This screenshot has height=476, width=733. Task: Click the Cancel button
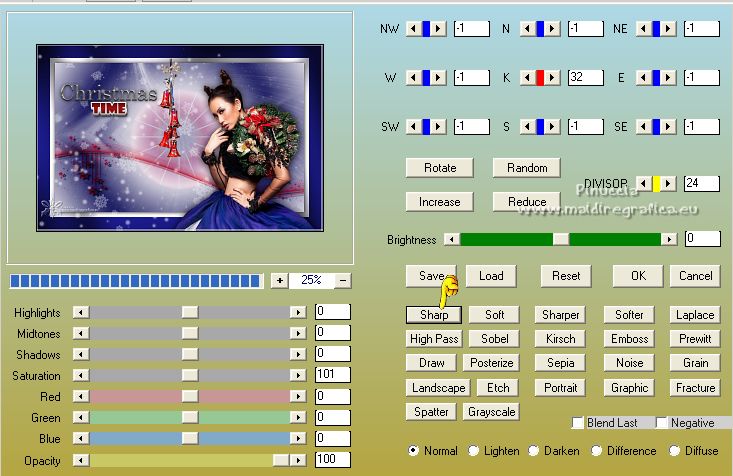[x=695, y=276]
